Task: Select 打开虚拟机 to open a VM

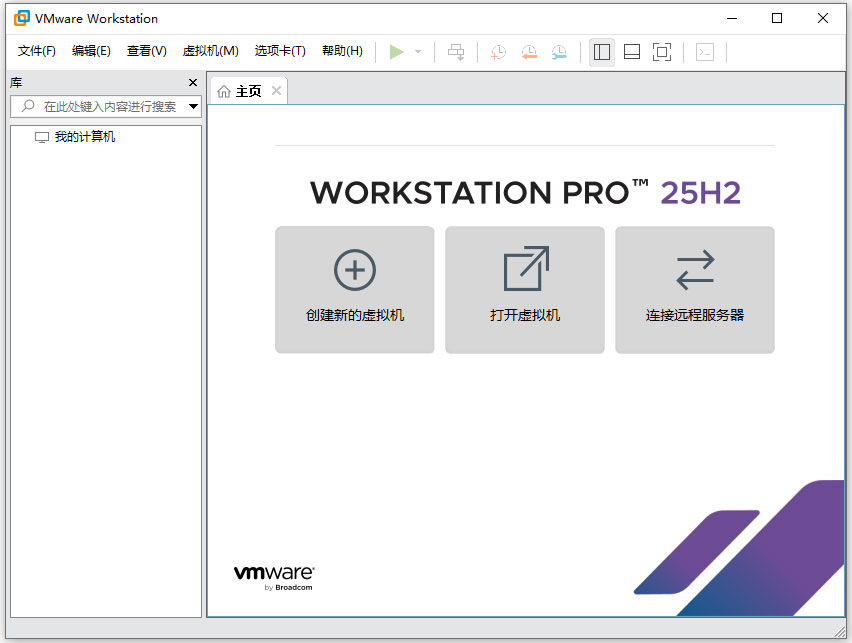Action: (x=524, y=290)
